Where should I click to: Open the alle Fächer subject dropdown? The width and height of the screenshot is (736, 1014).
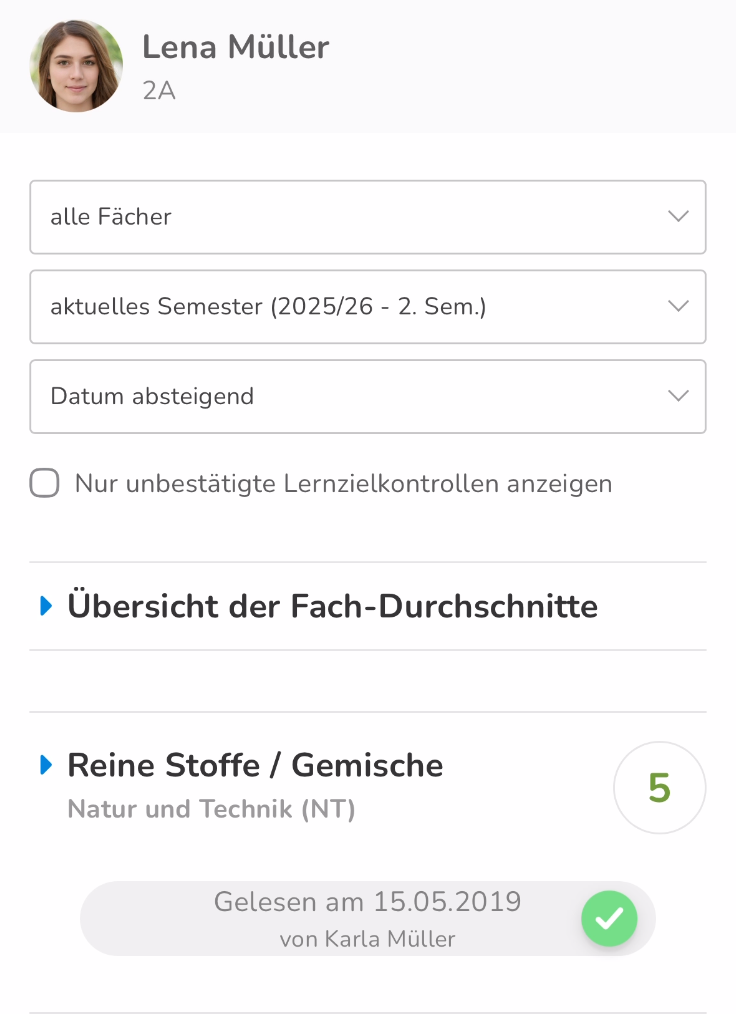(x=367, y=217)
